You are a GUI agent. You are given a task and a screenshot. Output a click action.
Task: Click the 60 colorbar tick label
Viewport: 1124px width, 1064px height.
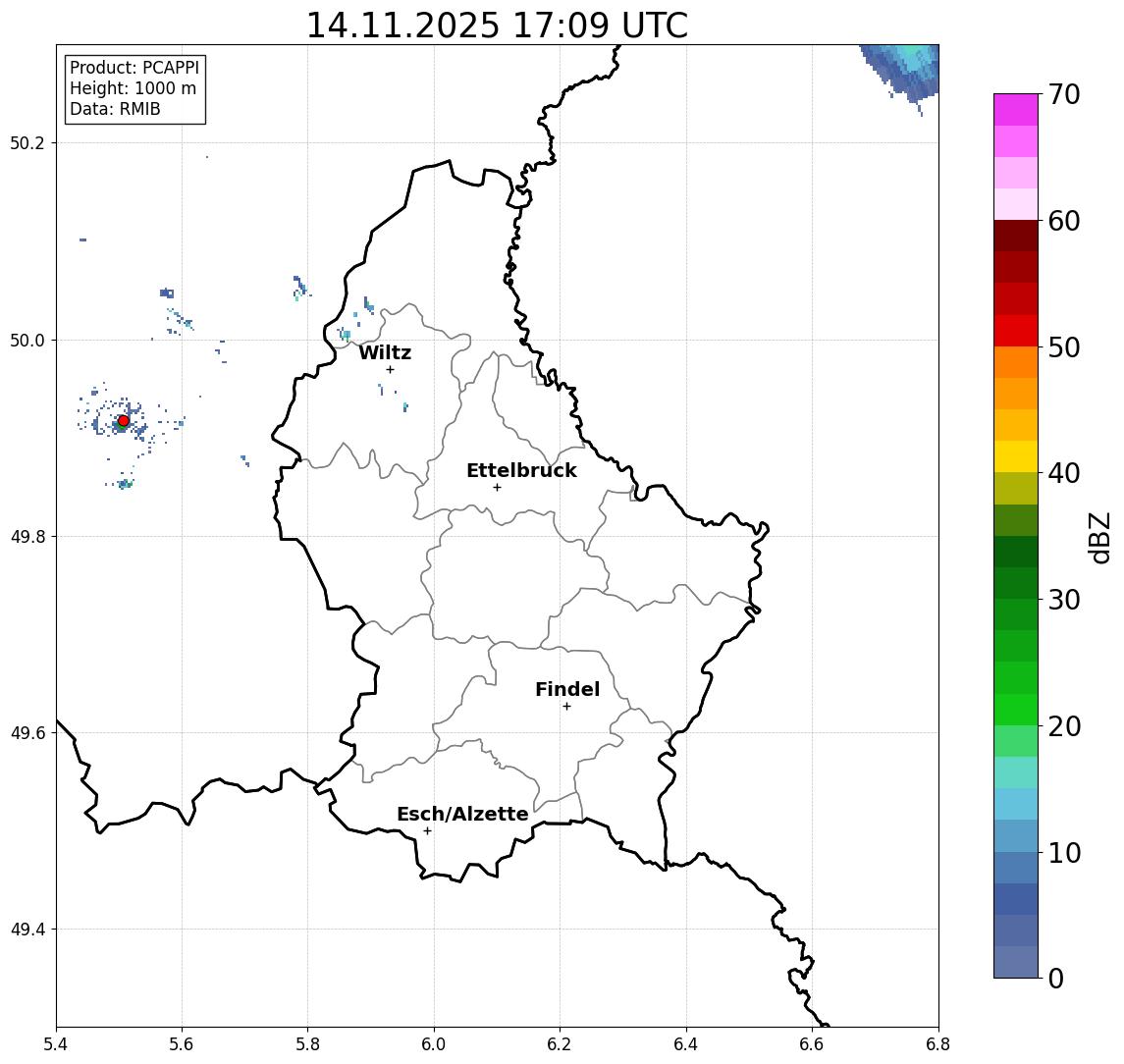(1064, 222)
